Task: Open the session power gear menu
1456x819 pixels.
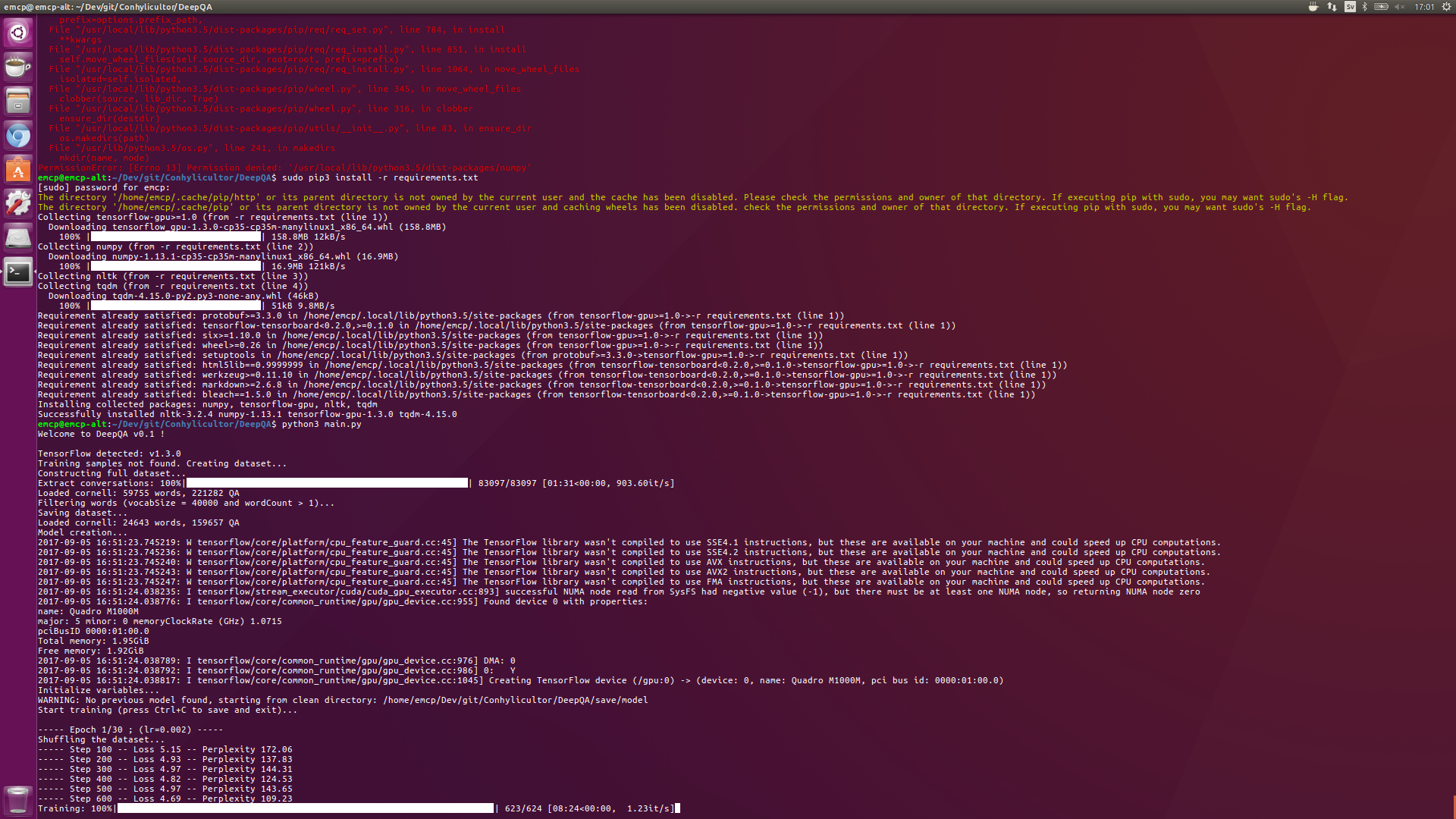Action: 1447,6
